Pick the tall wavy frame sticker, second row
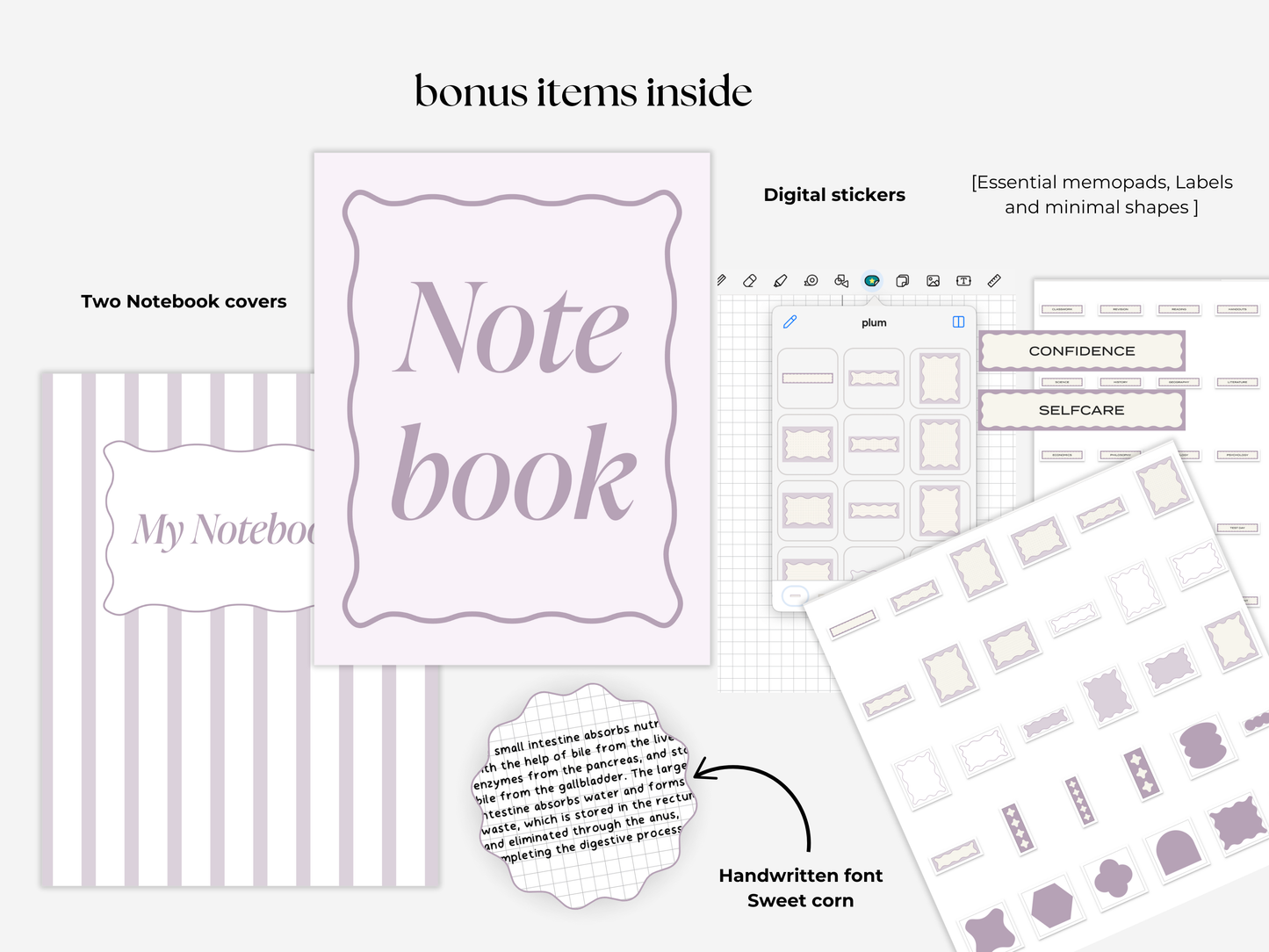 click(940, 444)
